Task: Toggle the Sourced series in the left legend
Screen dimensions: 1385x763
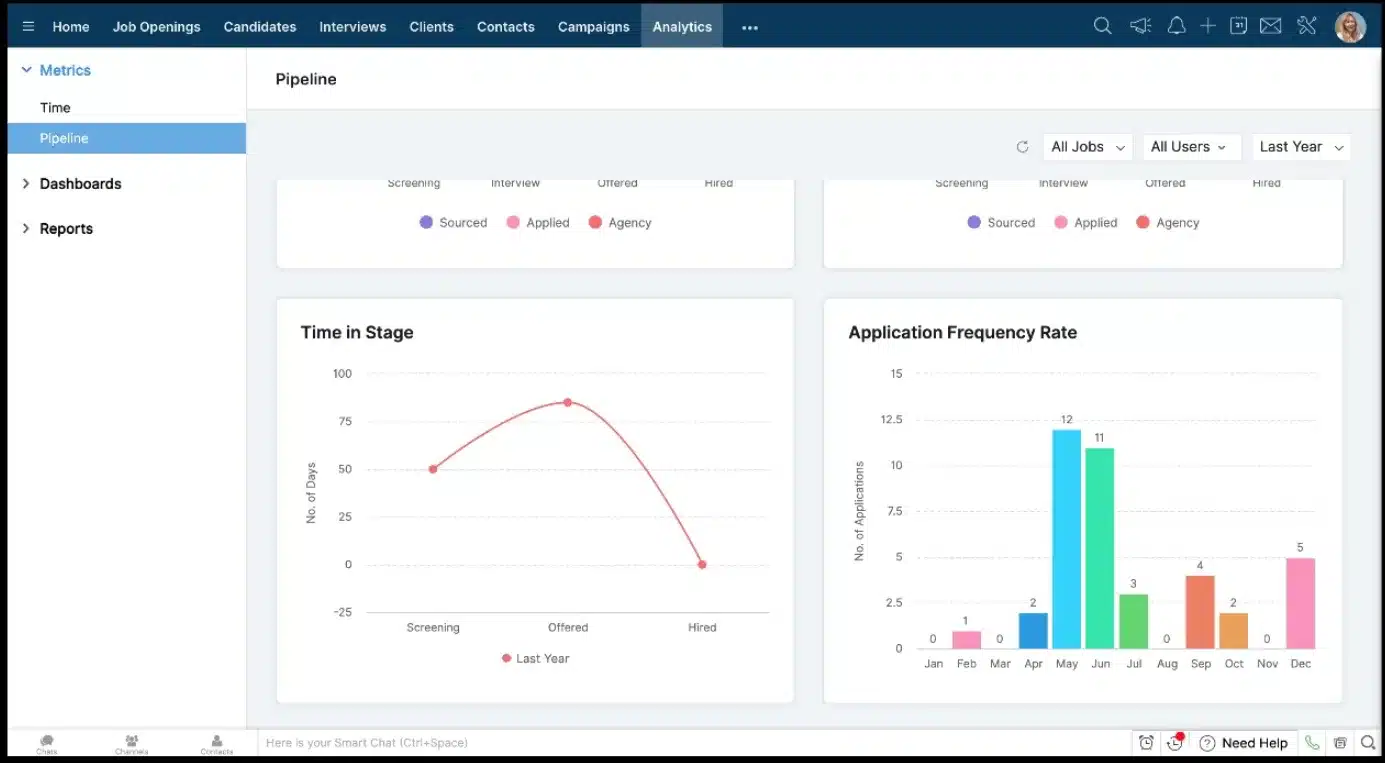Action: (453, 222)
